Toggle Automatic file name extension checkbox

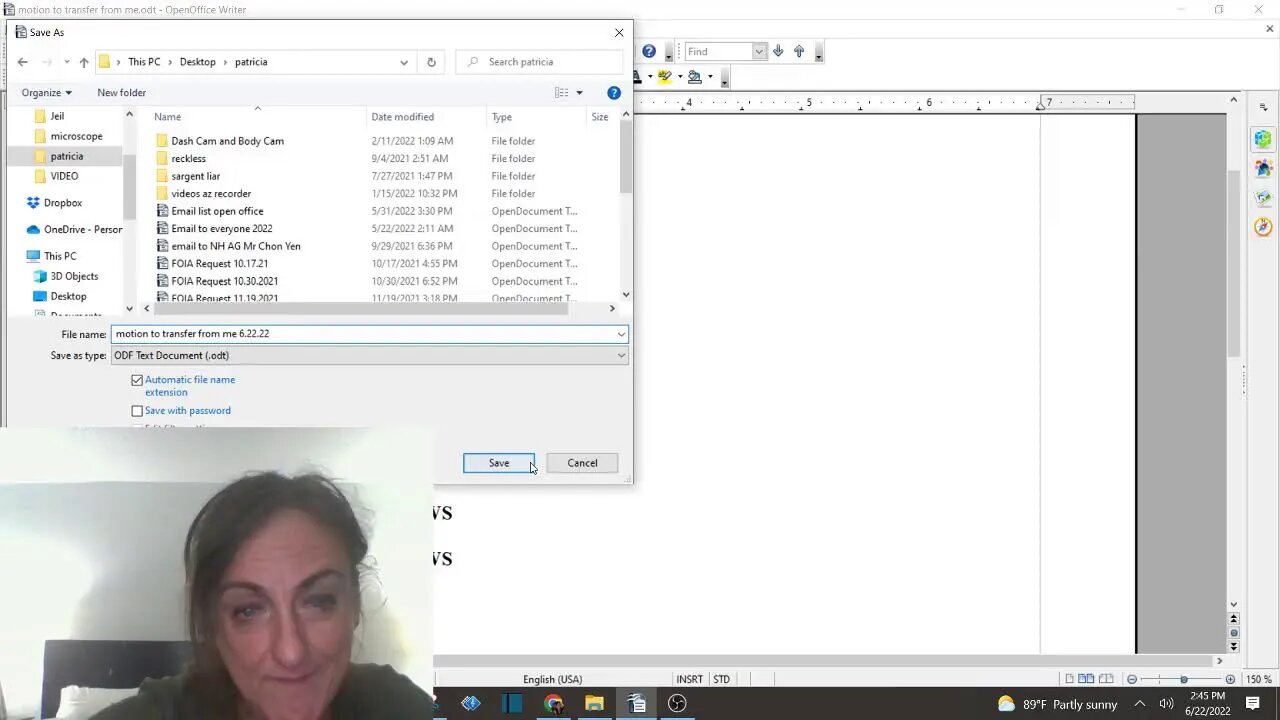click(137, 380)
